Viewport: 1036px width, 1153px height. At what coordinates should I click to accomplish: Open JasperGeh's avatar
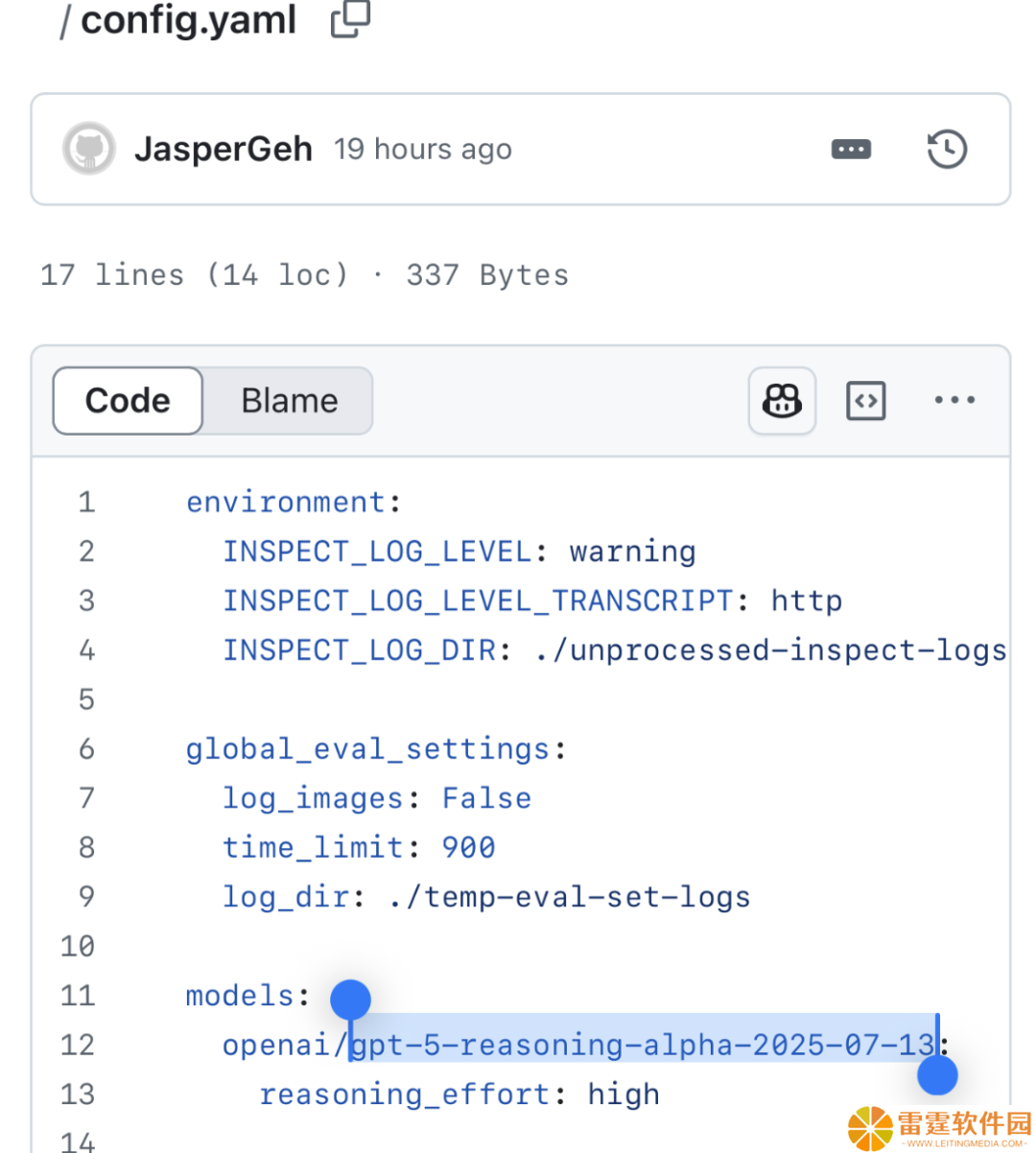click(x=89, y=149)
